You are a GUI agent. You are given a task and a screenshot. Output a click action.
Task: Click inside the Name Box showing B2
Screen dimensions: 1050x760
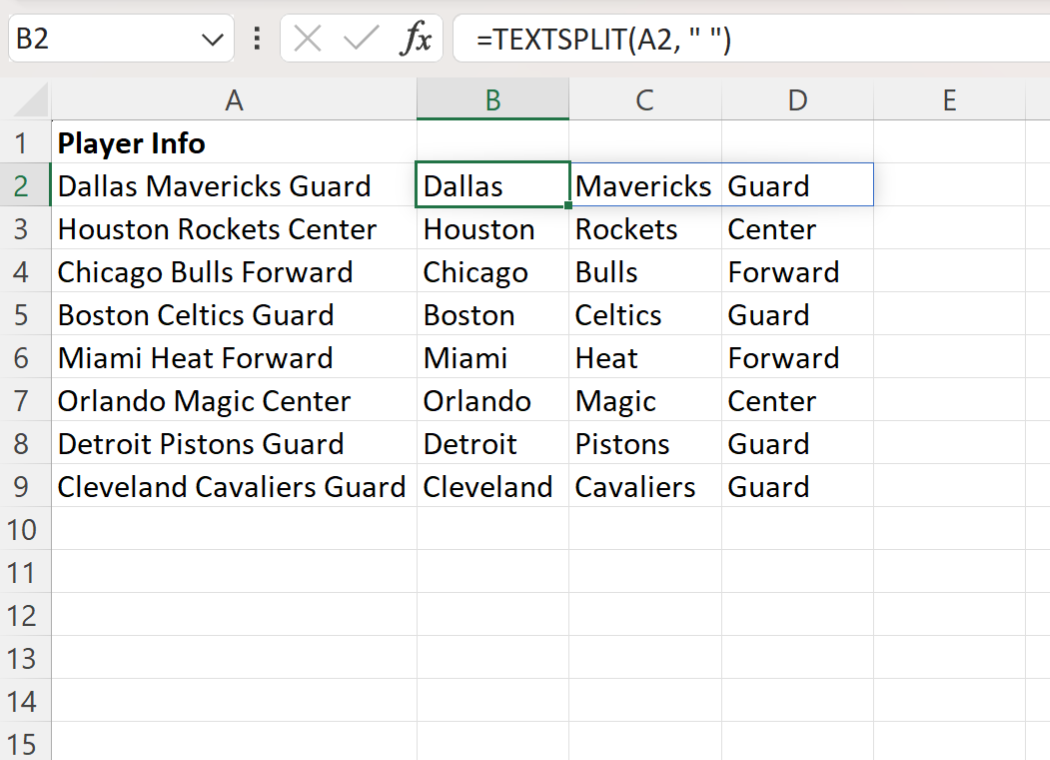pos(100,40)
